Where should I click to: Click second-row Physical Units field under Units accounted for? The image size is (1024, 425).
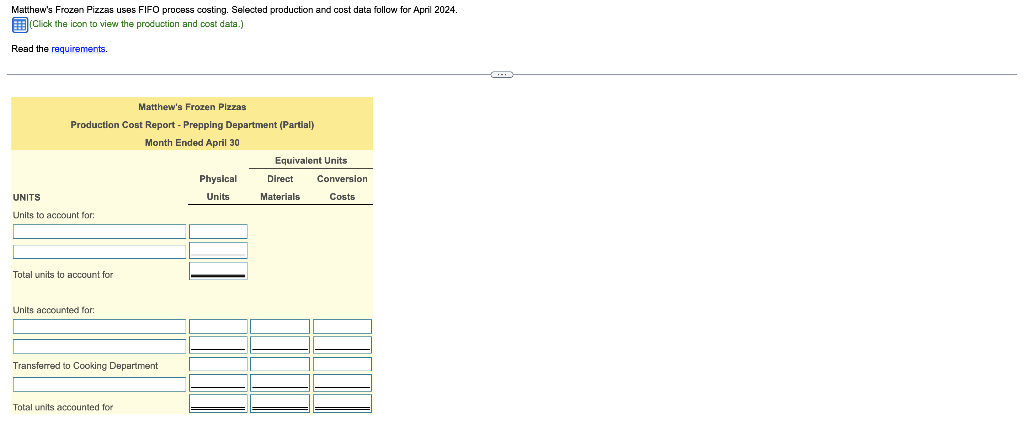[218, 345]
